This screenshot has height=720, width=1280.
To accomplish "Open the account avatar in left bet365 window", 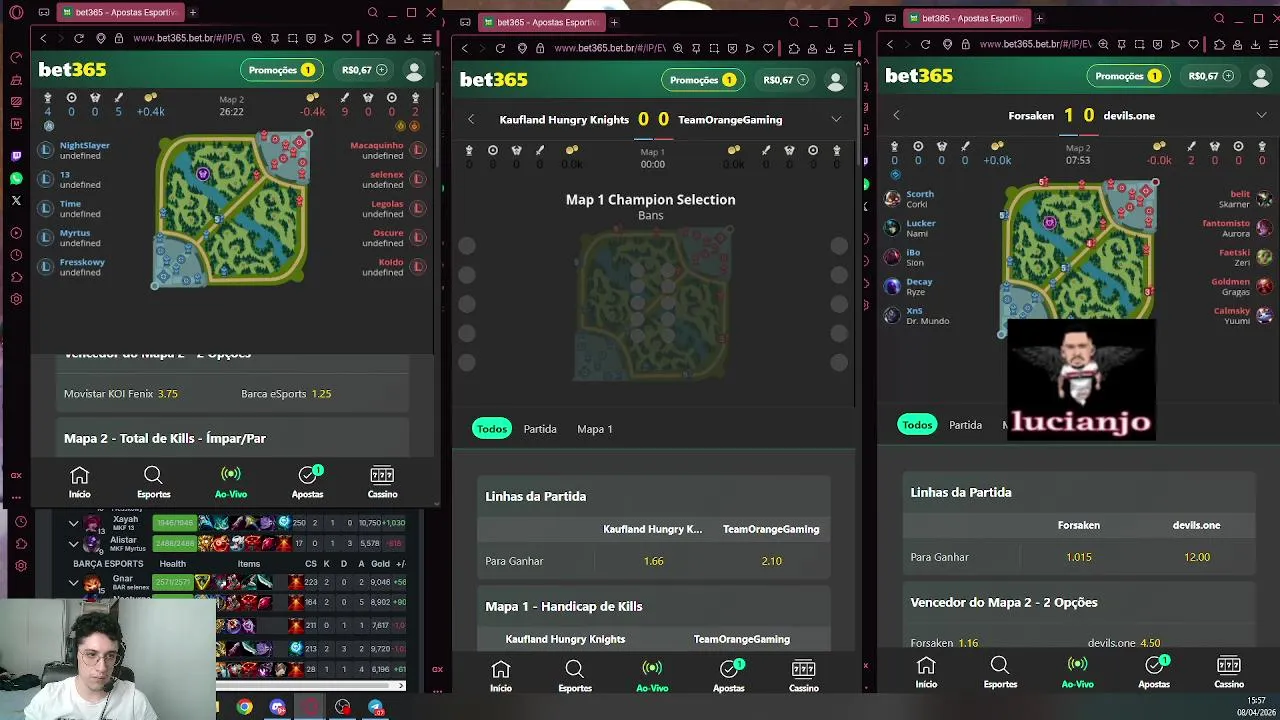I will coord(414,70).
